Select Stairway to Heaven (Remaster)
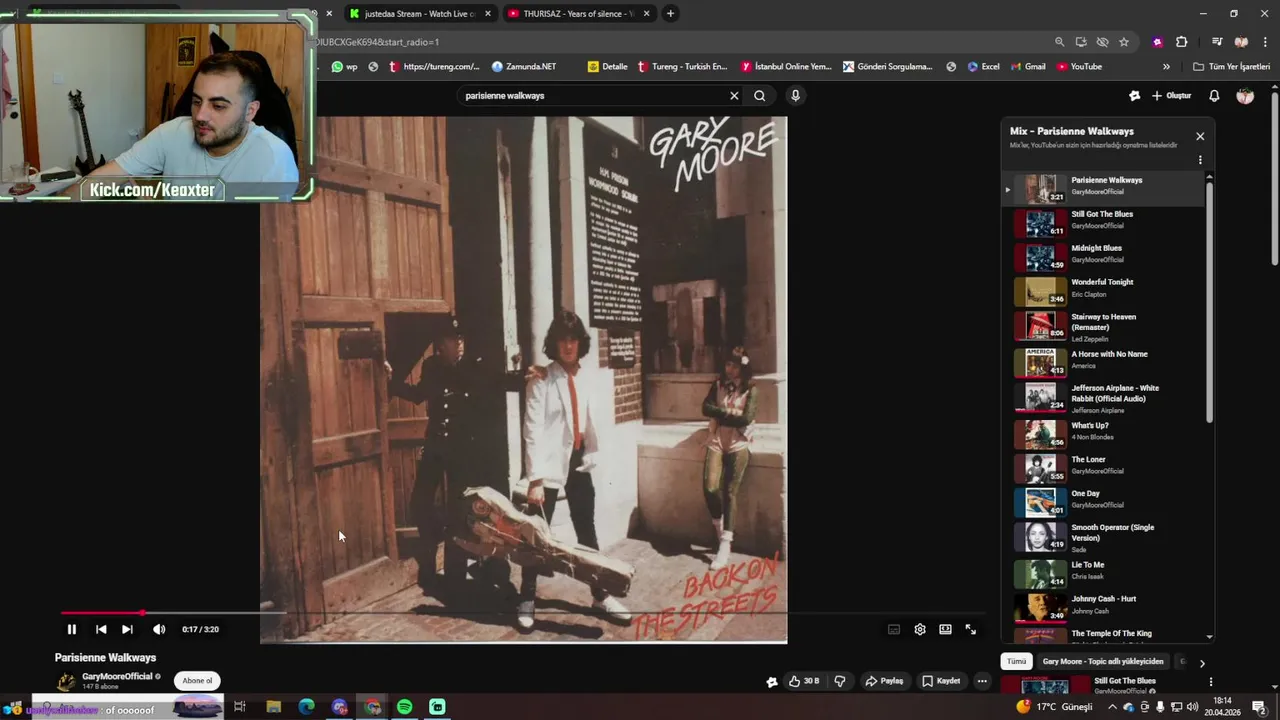The width and height of the screenshot is (1280, 720). pos(1105,326)
